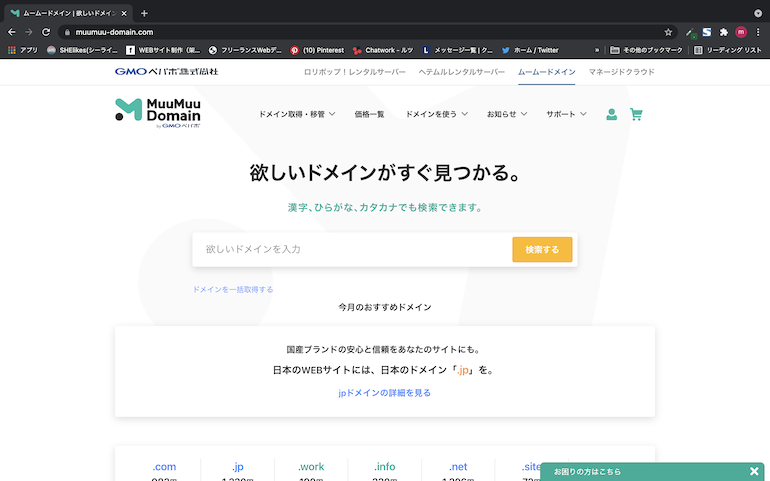Expand ドメインを使う menu

[437, 114]
